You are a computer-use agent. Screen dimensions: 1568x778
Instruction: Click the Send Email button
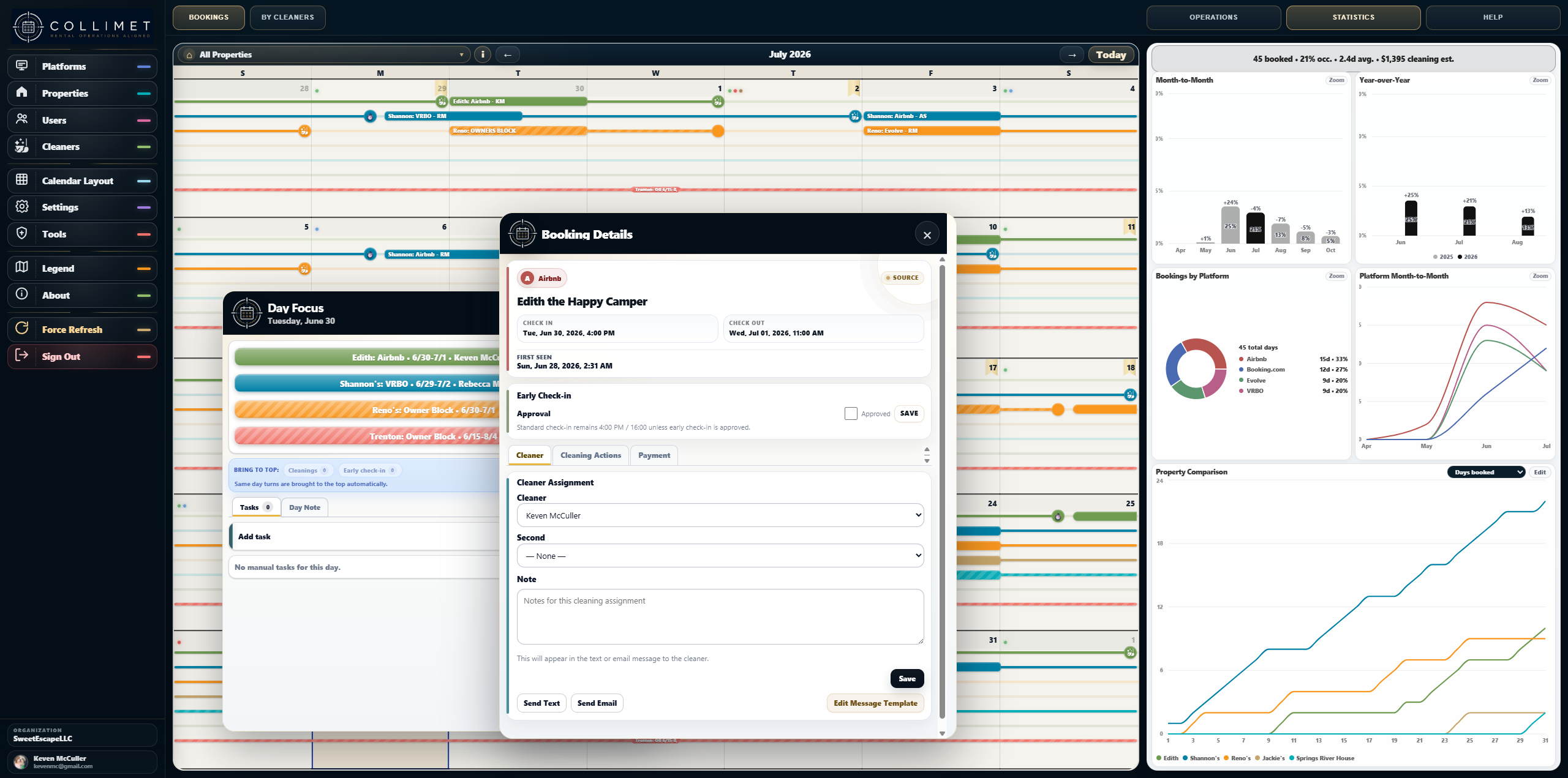(597, 703)
